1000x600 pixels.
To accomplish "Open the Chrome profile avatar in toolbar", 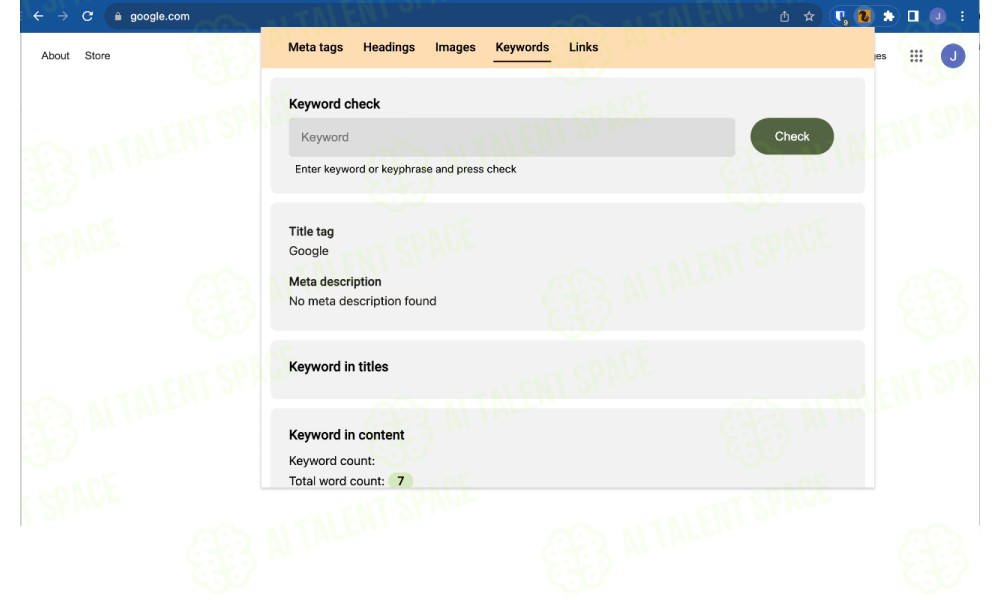I will tap(938, 17).
